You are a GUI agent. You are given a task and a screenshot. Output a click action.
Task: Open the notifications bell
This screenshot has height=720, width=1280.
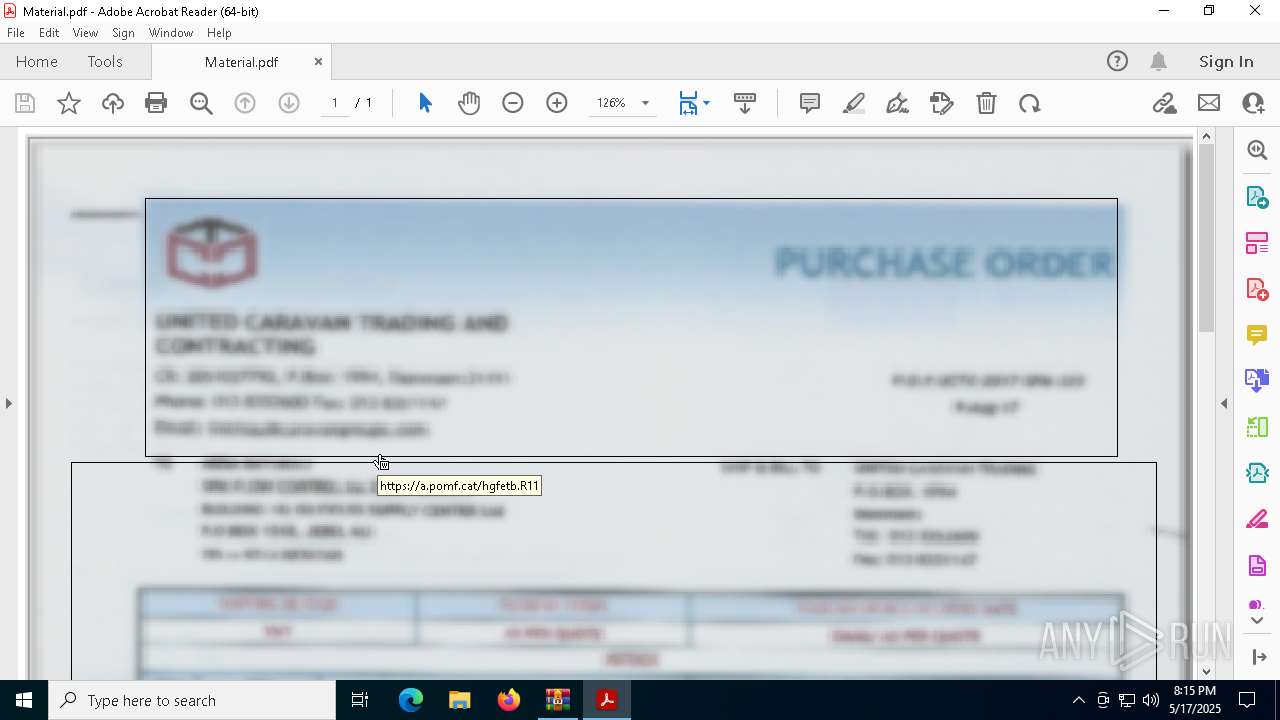coord(1159,61)
